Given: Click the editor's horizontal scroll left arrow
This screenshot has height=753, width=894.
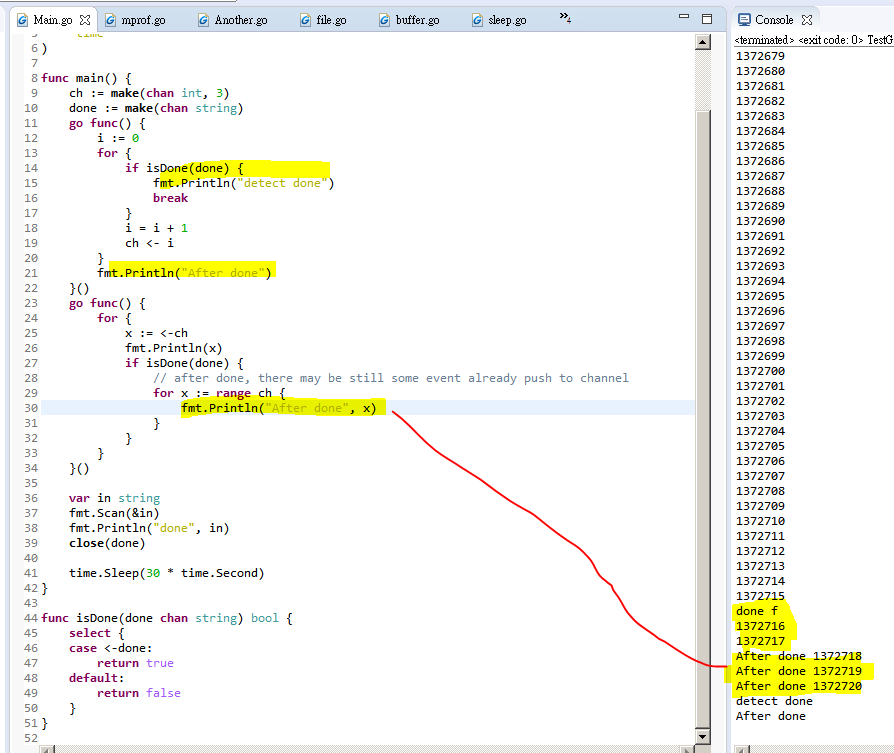Looking at the screenshot, I should [x=57, y=747].
